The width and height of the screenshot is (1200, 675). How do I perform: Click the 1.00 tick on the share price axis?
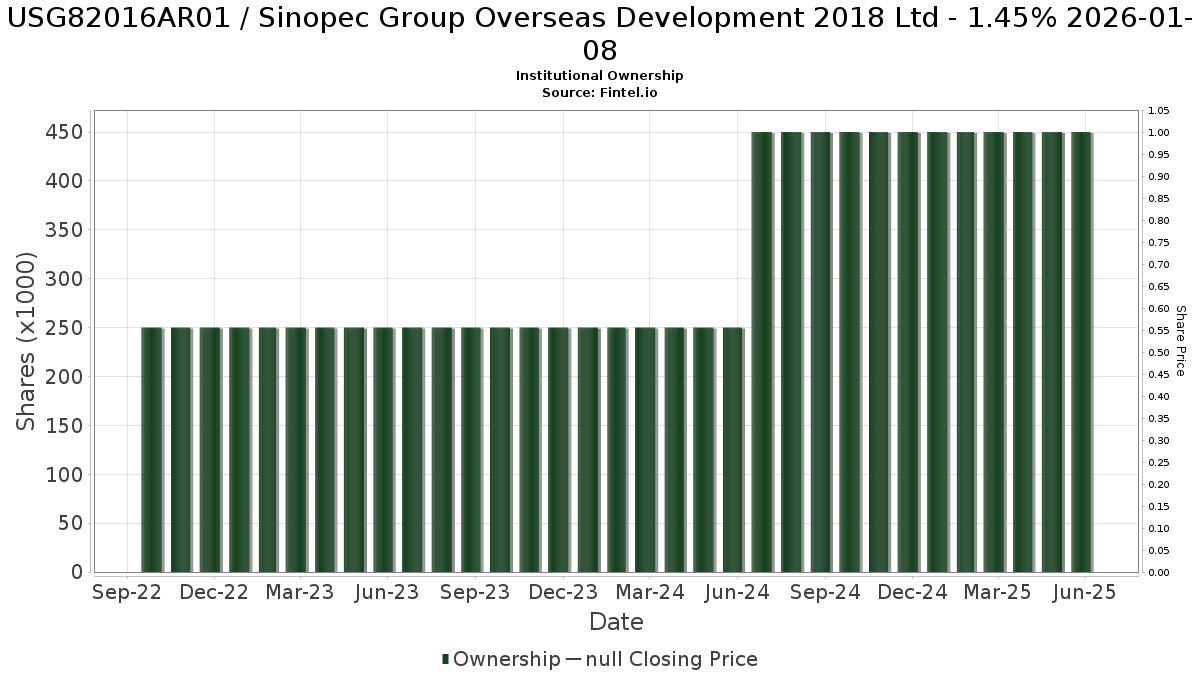click(1159, 133)
